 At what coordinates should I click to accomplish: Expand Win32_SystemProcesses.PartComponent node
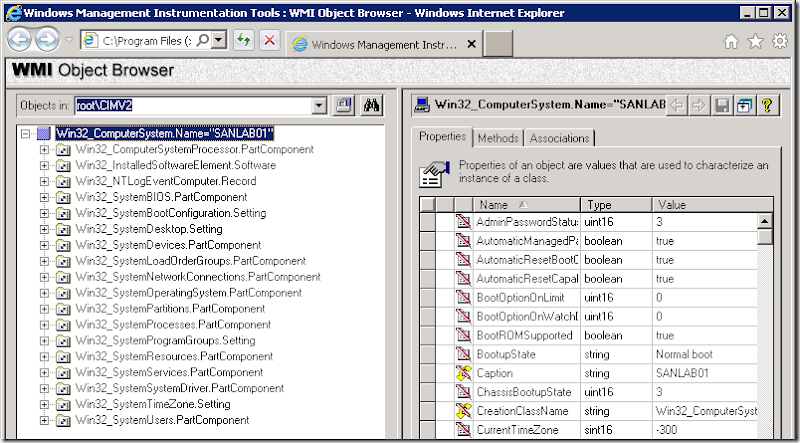(44, 325)
